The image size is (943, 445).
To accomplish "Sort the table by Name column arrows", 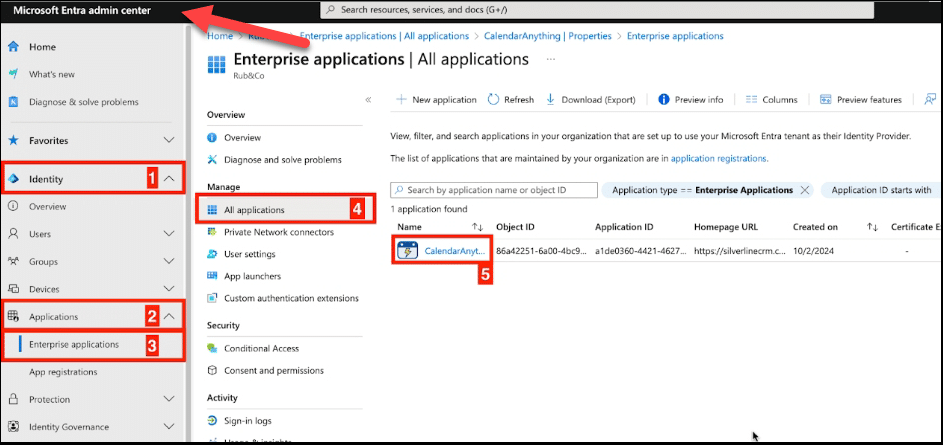I will [478, 227].
